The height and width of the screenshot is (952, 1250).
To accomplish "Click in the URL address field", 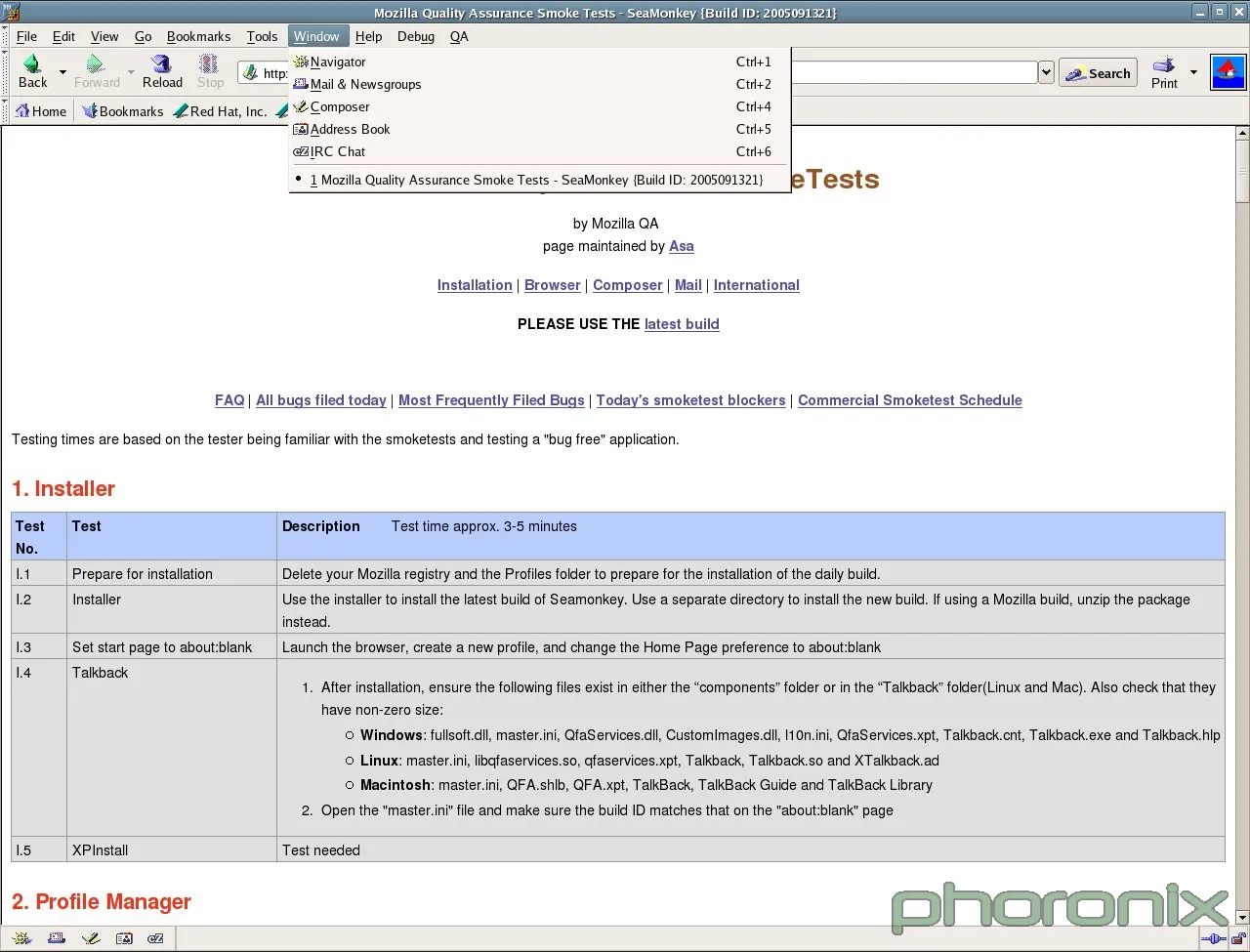I will click(x=913, y=72).
